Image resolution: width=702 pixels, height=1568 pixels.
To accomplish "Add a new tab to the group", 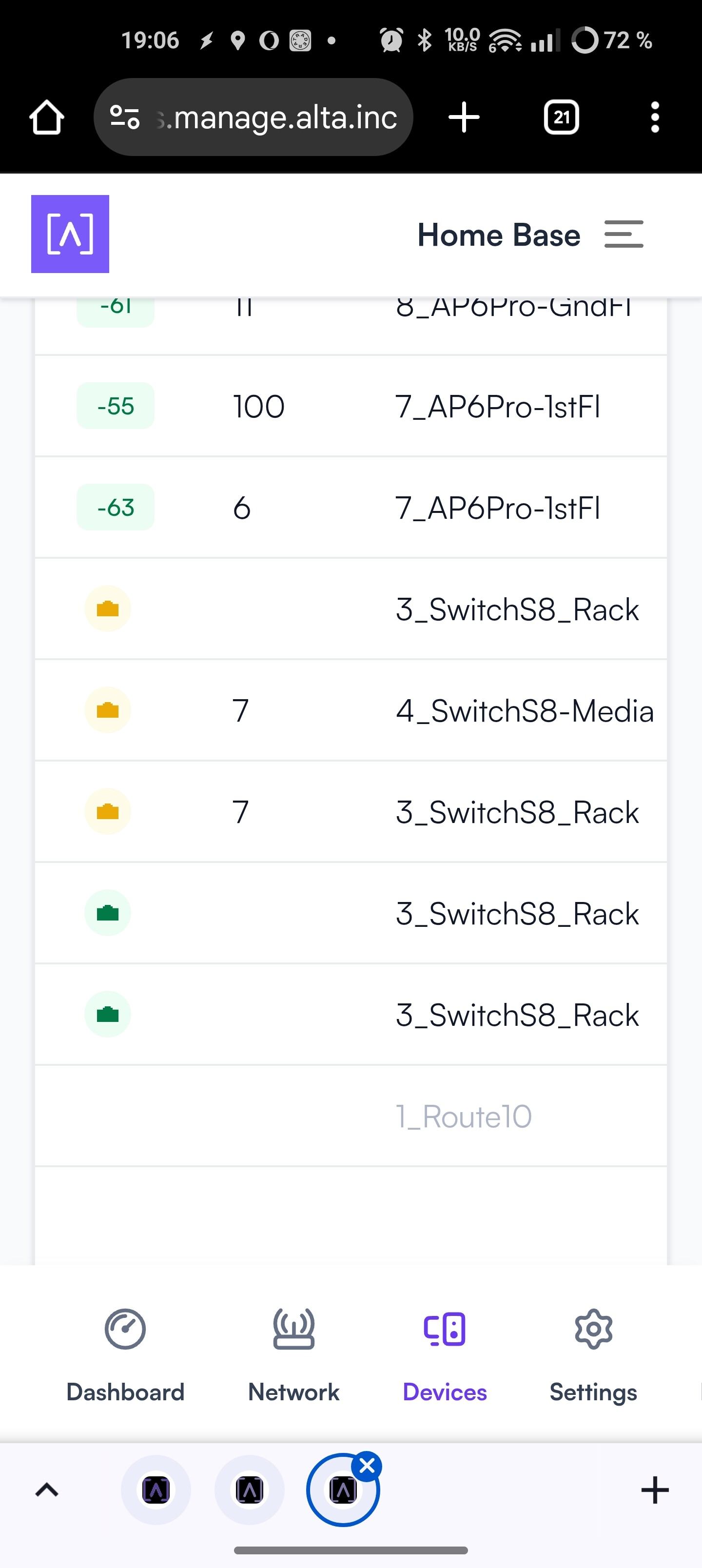I will coord(655,1490).
